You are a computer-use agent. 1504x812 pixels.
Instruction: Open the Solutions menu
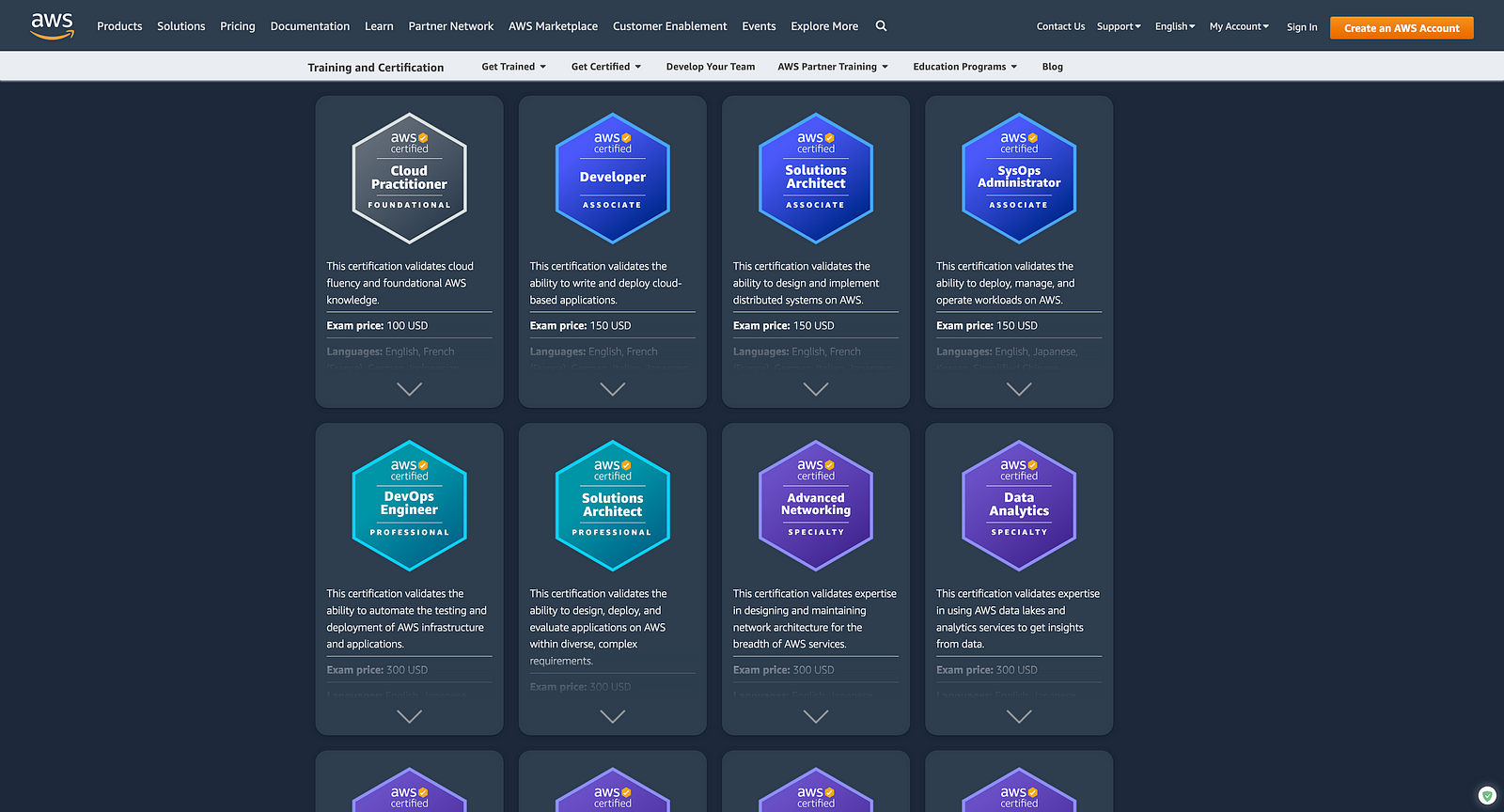pyautogui.click(x=181, y=26)
